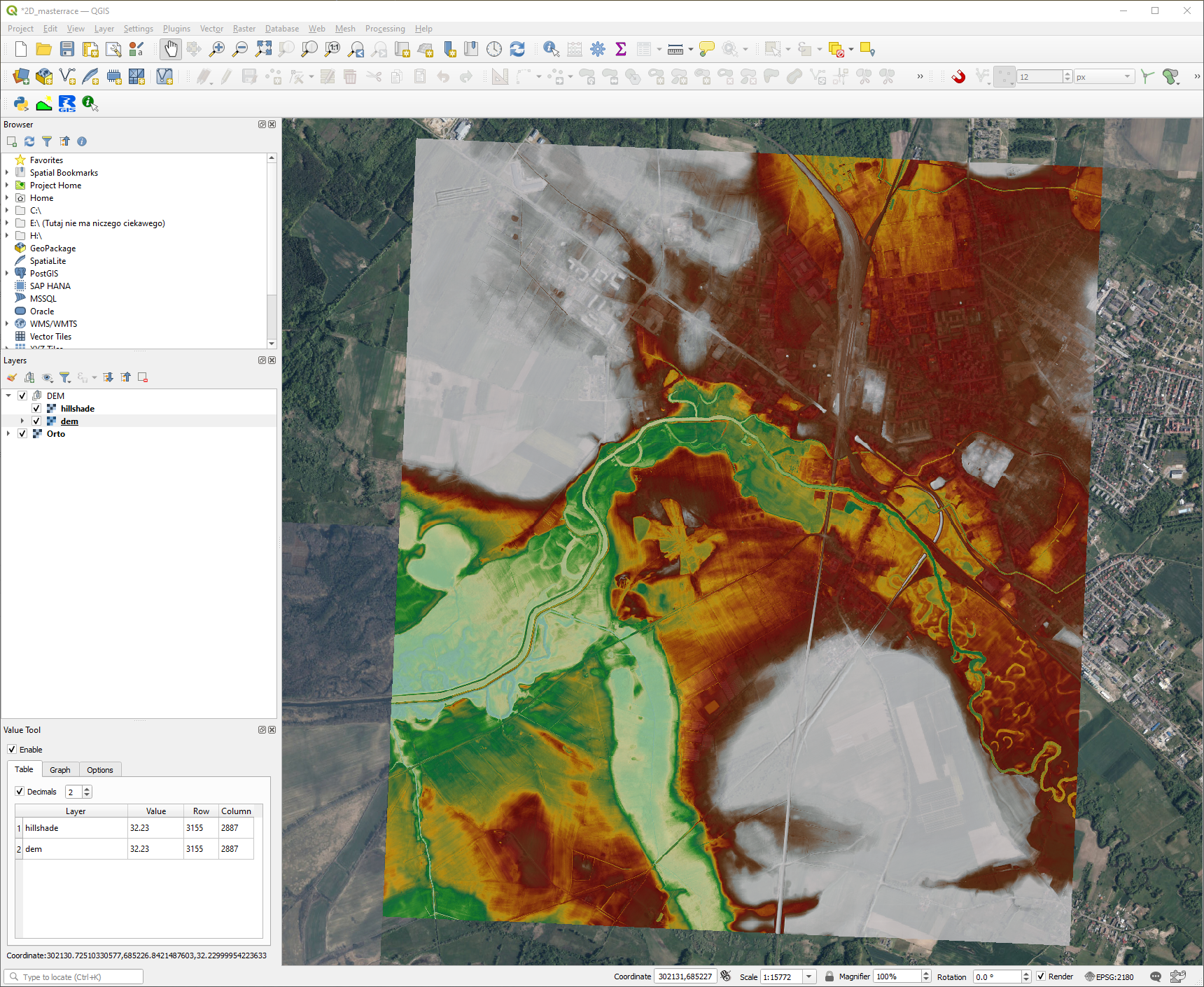Click the Zoom In magnifier tool
Image resolution: width=1204 pixels, height=987 pixels.
[217, 49]
